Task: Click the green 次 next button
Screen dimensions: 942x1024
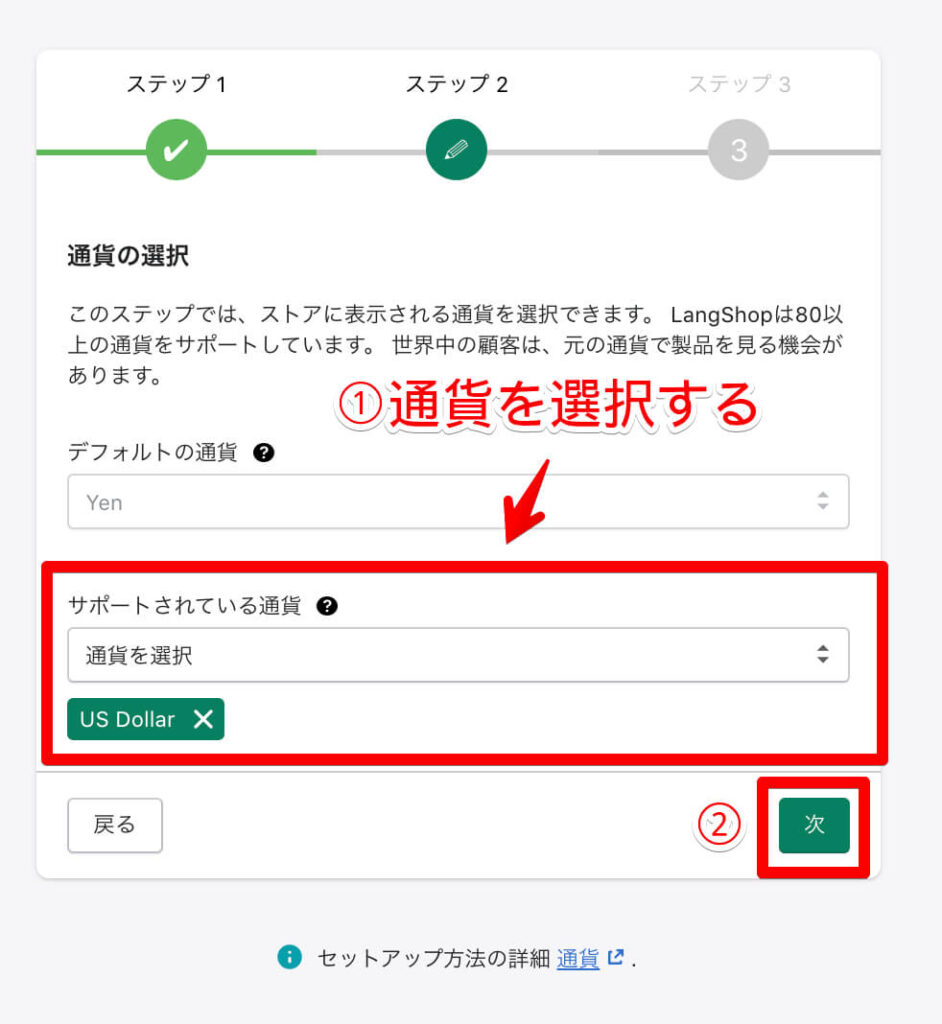Action: (814, 825)
